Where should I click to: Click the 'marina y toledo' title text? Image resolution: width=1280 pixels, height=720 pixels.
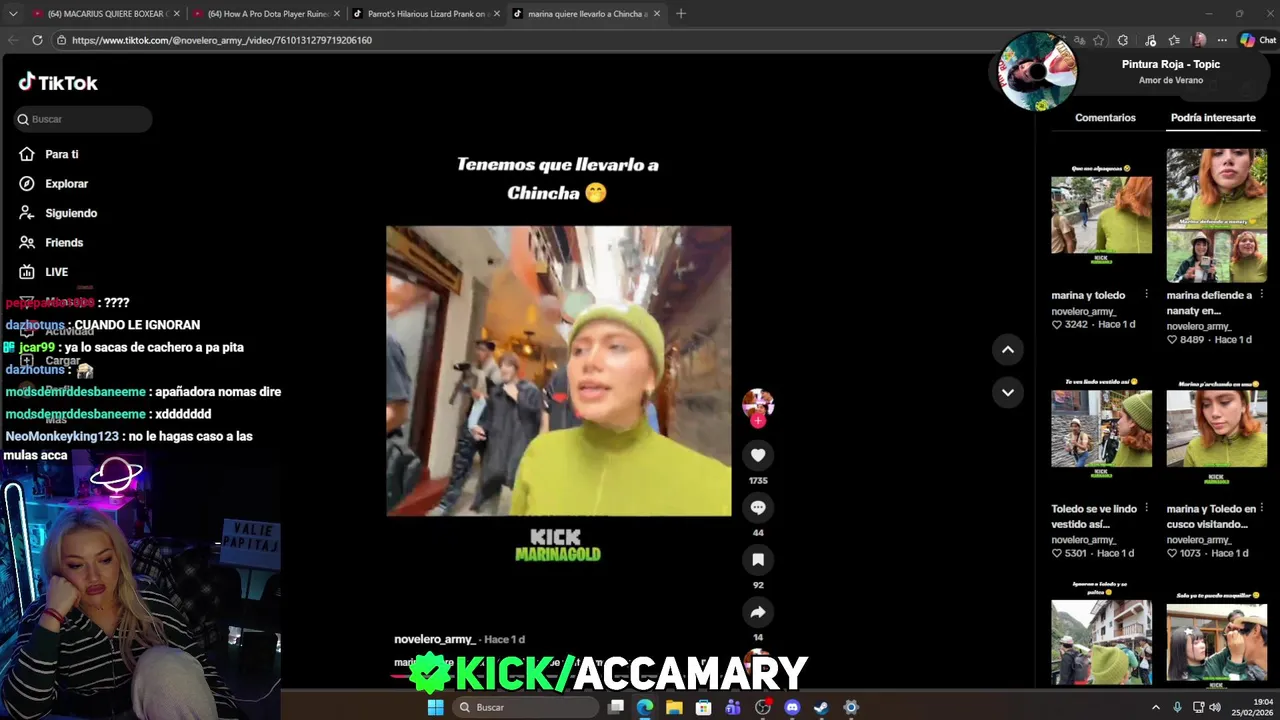[x=1088, y=296]
